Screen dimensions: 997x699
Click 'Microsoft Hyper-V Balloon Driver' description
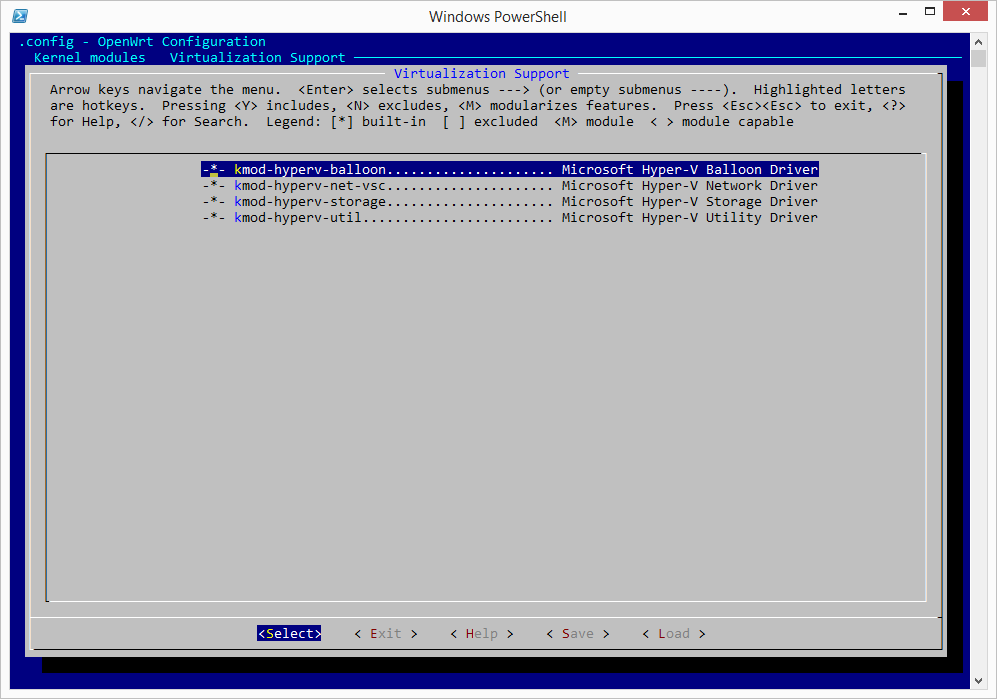click(x=690, y=170)
